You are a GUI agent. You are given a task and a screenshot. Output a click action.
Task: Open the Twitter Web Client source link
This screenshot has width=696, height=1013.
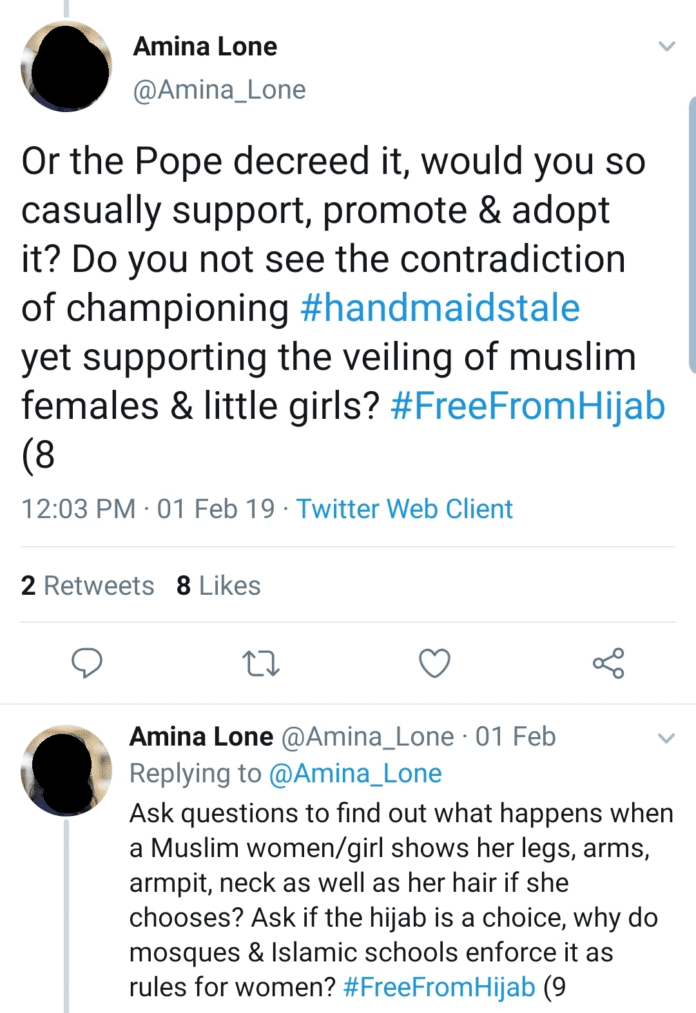tap(405, 509)
